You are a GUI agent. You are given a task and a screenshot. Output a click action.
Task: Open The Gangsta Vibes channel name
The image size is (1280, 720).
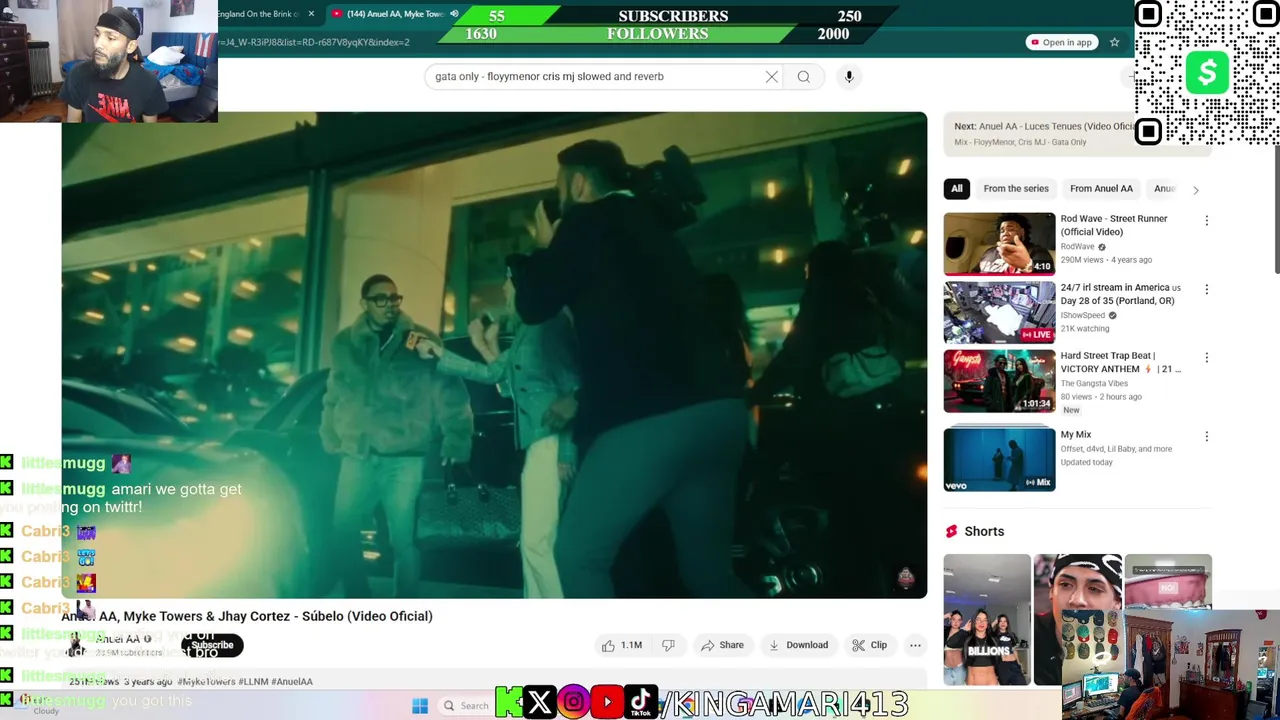tap(1094, 383)
